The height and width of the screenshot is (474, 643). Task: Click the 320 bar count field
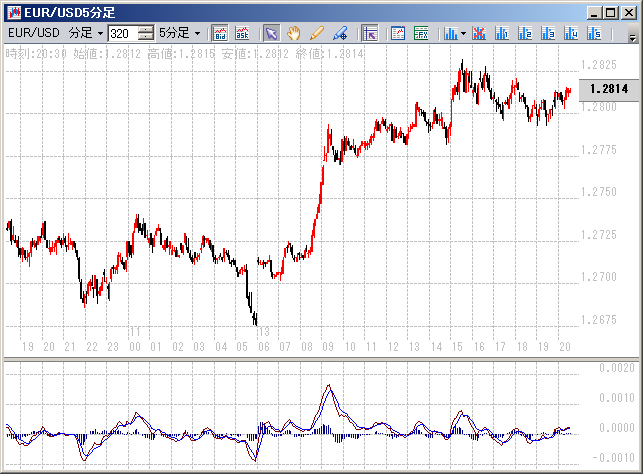click(123, 33)
